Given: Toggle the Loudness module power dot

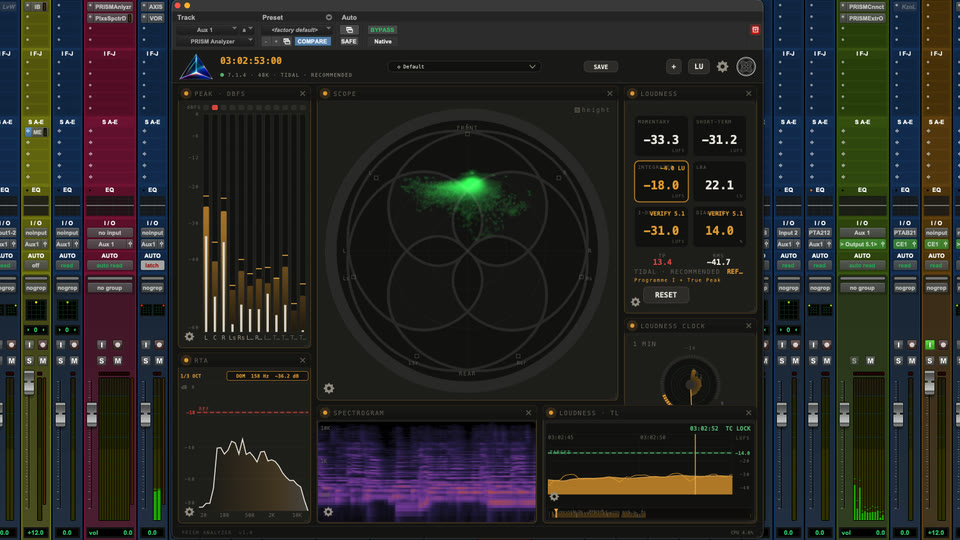Looking at the screenshot, I should (x=632, y=94).
